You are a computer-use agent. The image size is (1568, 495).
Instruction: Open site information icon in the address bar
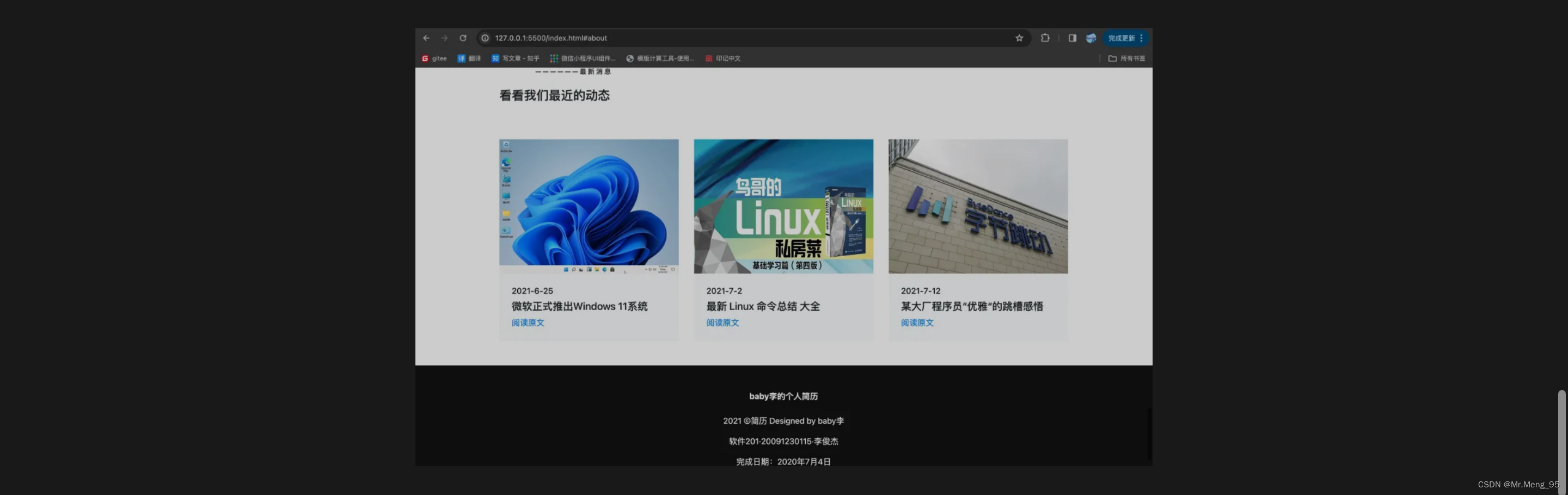point(485,38)
